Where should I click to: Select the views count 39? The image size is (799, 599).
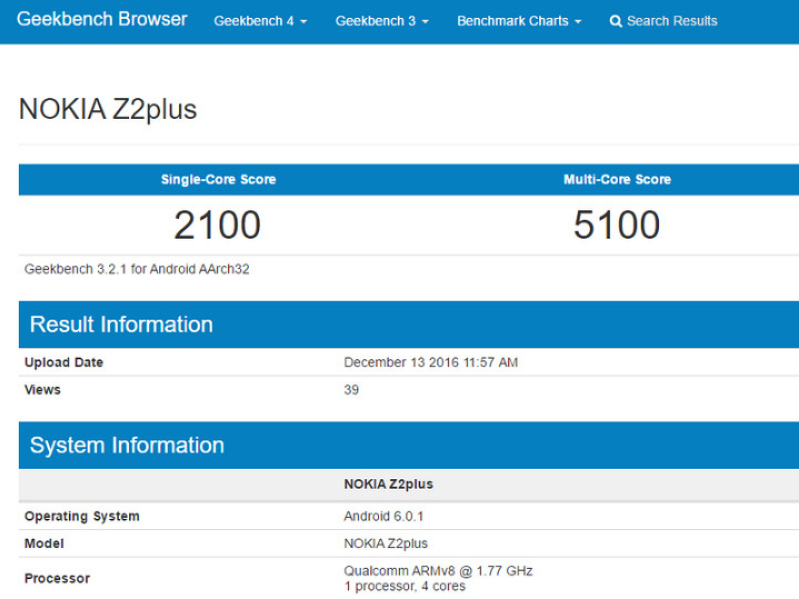coord(351,390)
